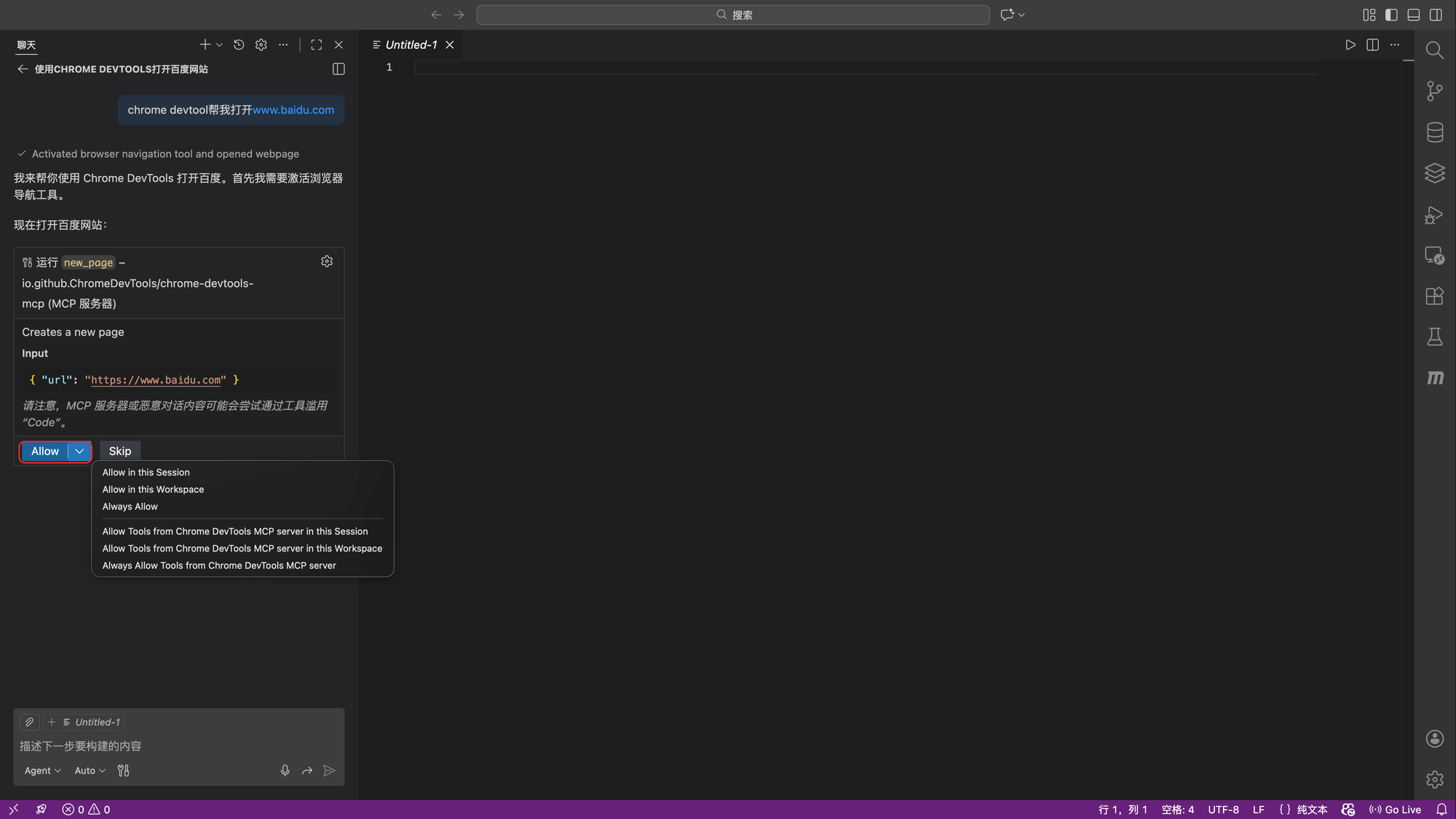The width and height of the screenshot is (1456, 819).
Task: Open the Extensions view icon
Action: [x=1434, y=296]
